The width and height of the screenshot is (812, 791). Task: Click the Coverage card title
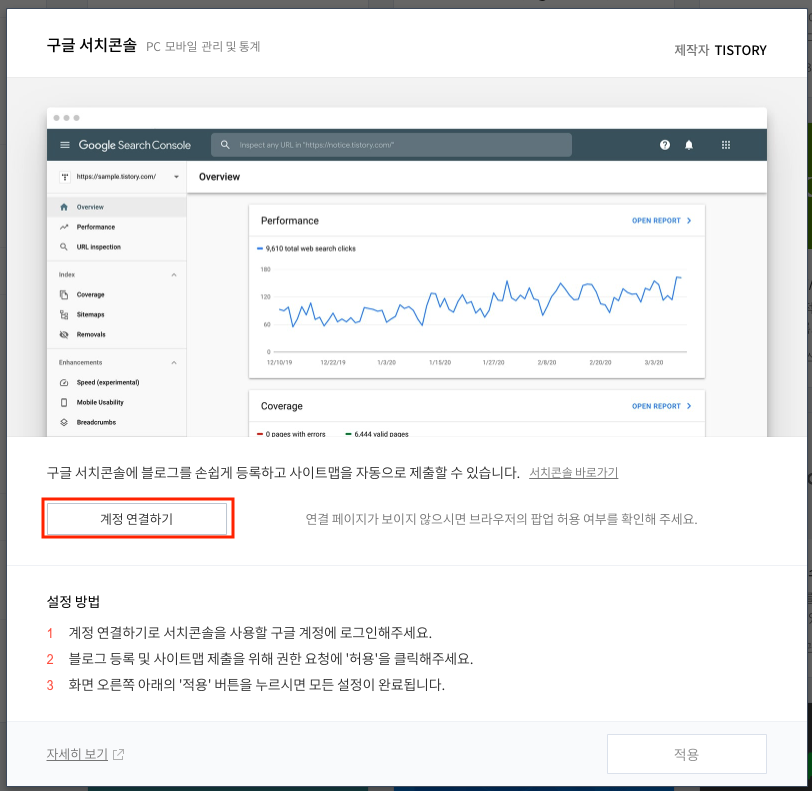point(282,406)
